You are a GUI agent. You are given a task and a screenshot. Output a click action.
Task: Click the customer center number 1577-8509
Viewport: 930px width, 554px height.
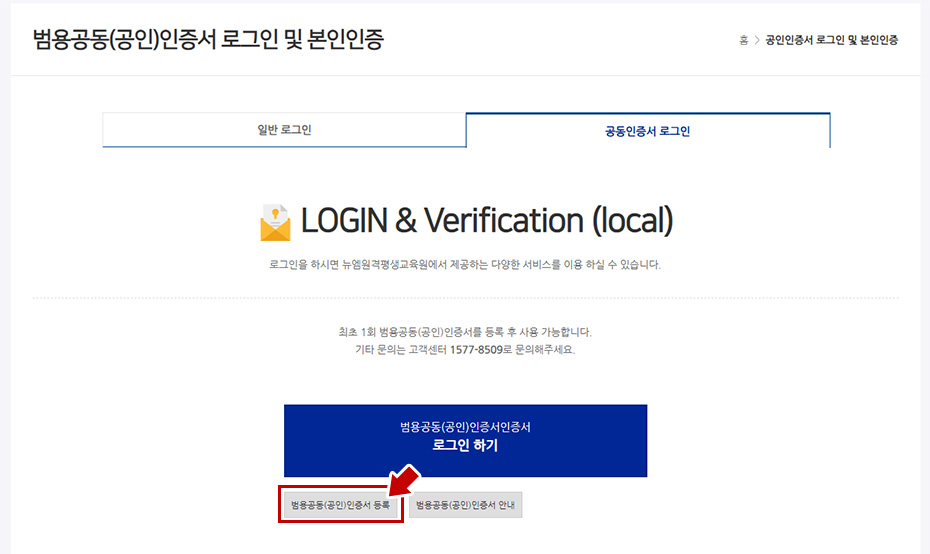coord(476,351)
